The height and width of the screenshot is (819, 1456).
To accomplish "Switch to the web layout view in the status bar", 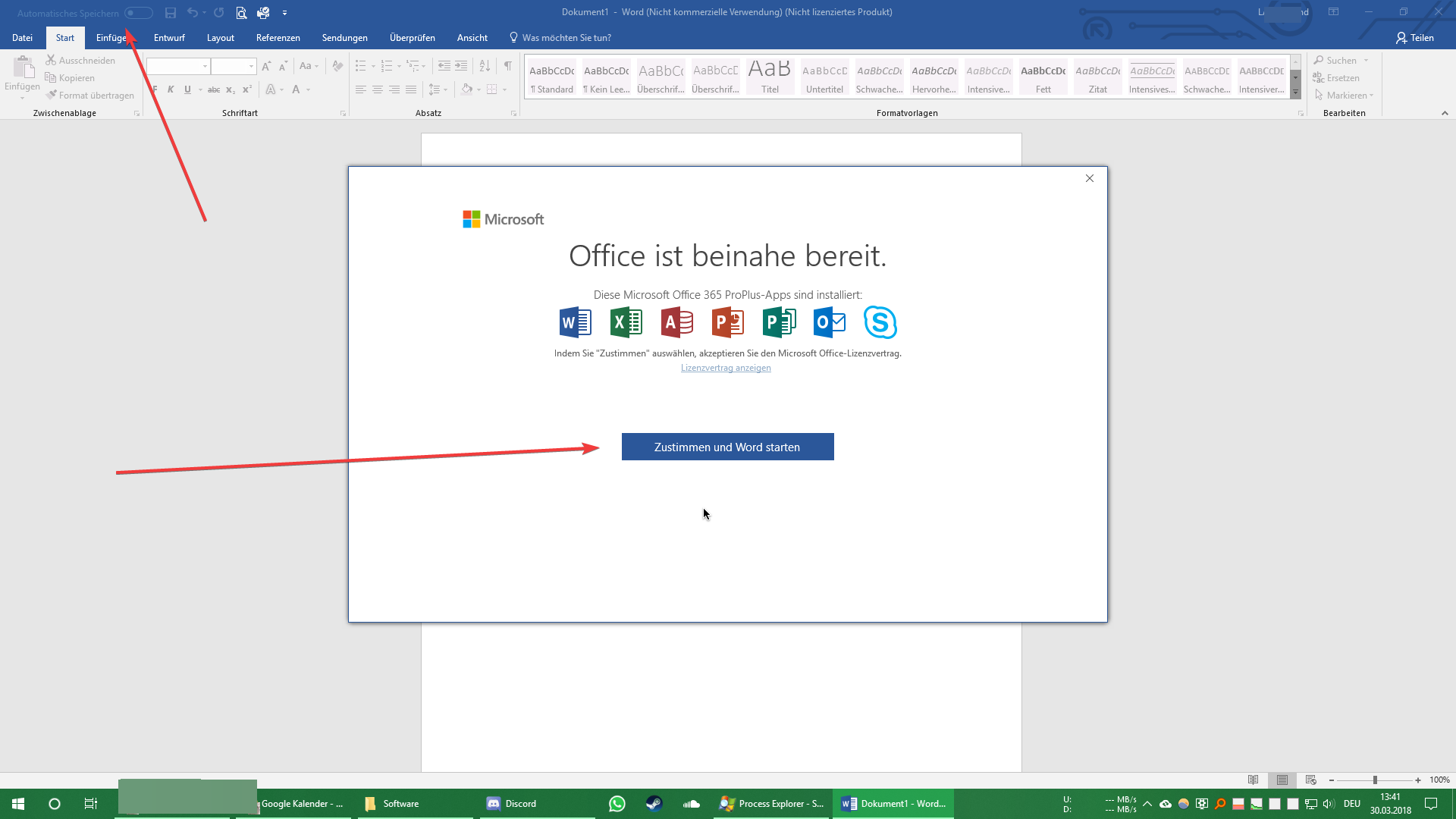I will click(1311, 780).
